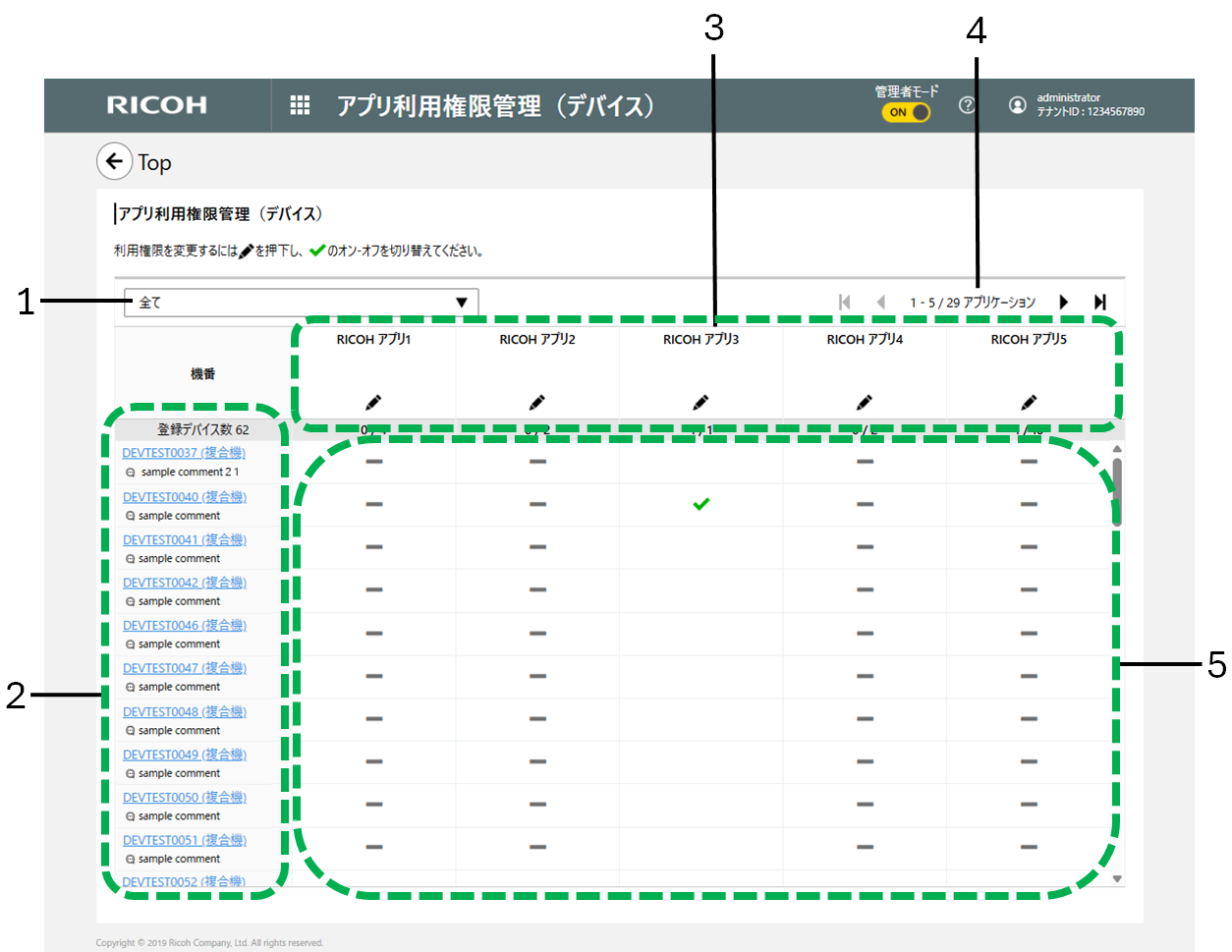Open the comment icon under DEVTEST0048
This screenshot has height=952, width=1232.
[x=131, y=731]
